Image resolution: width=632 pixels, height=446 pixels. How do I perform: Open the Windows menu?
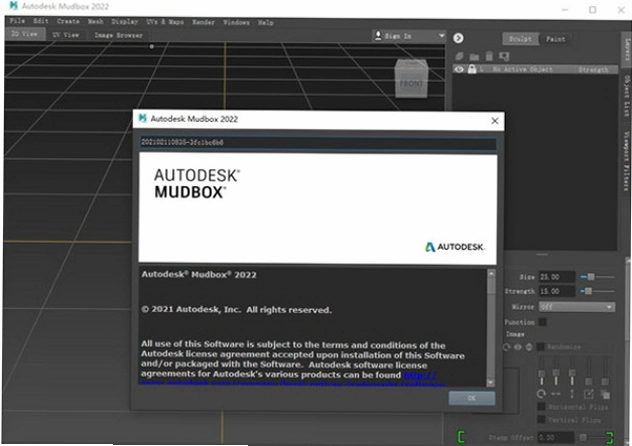pyautogui.click(x=236, y=22)
